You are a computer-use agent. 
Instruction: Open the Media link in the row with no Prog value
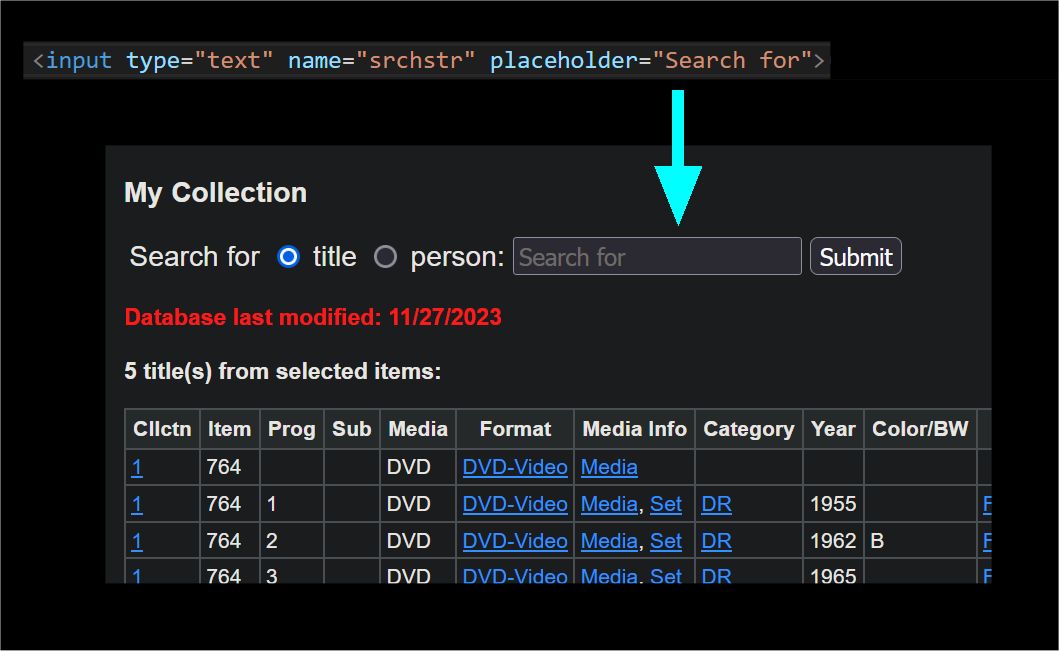pos(609,467)
